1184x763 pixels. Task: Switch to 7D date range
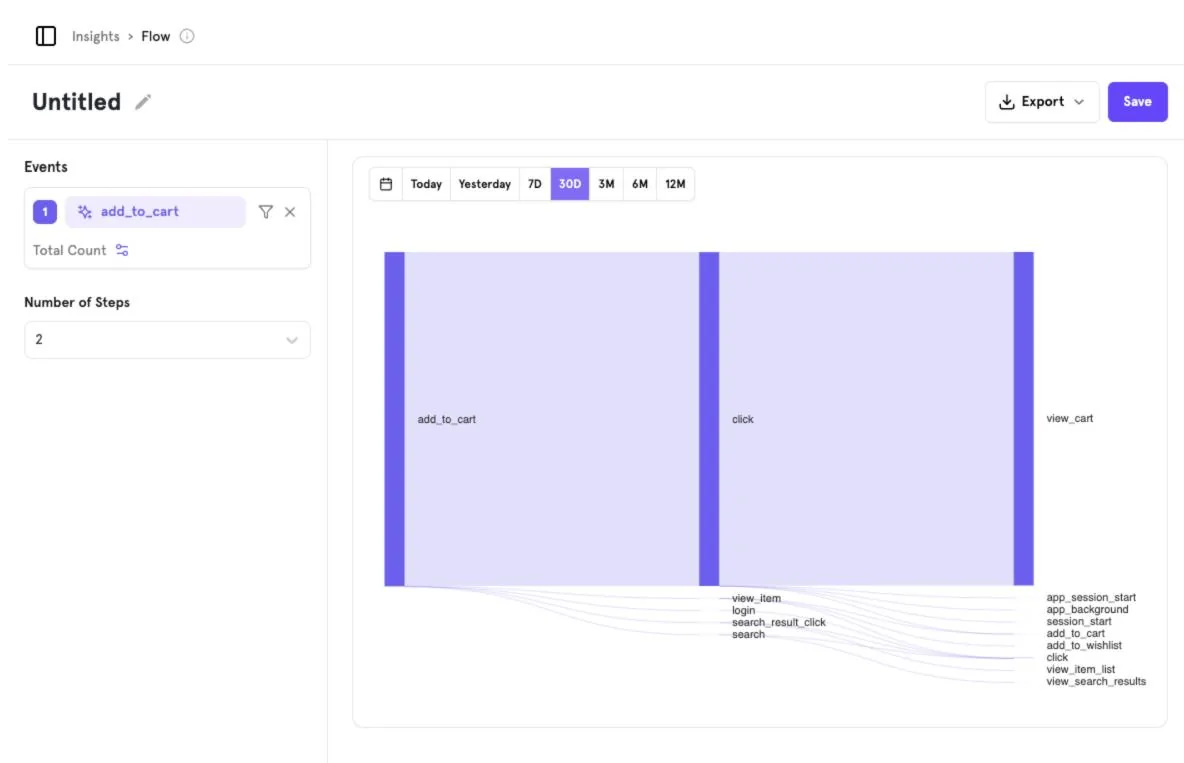coord(535,184)
